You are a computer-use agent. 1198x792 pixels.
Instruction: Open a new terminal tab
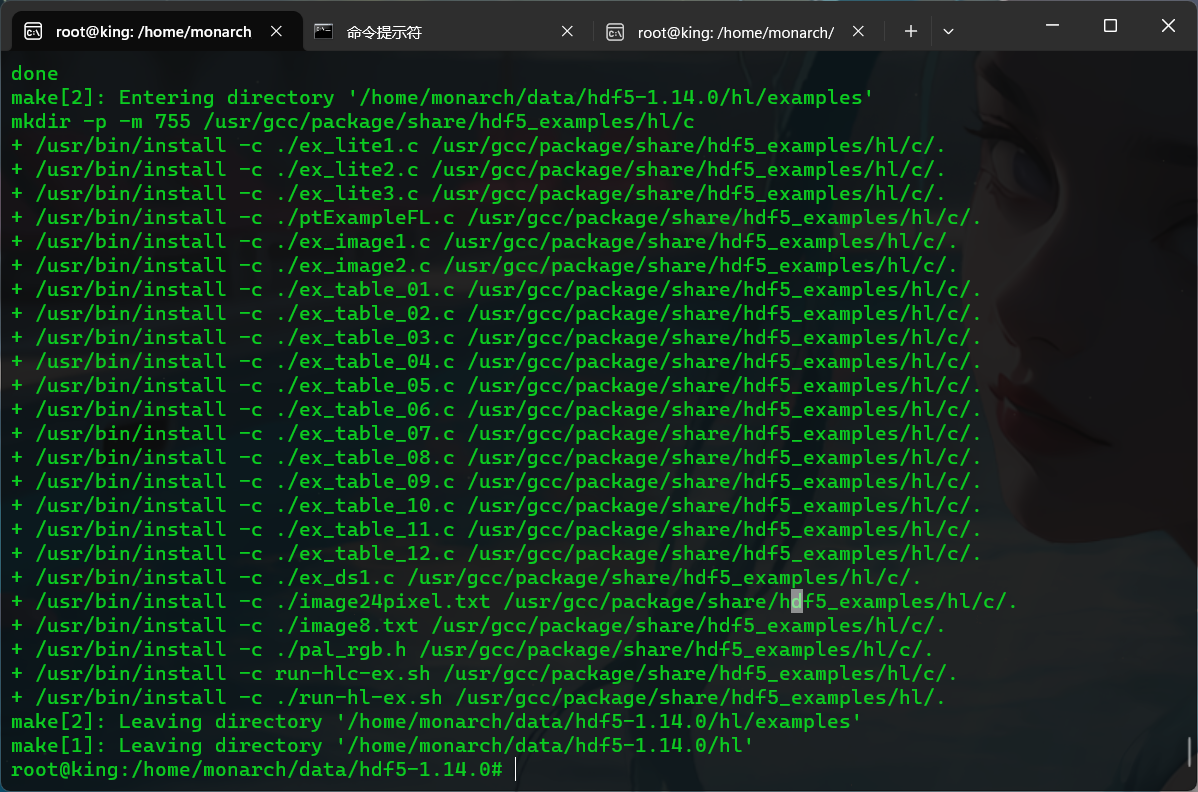[x=911, y=31]
